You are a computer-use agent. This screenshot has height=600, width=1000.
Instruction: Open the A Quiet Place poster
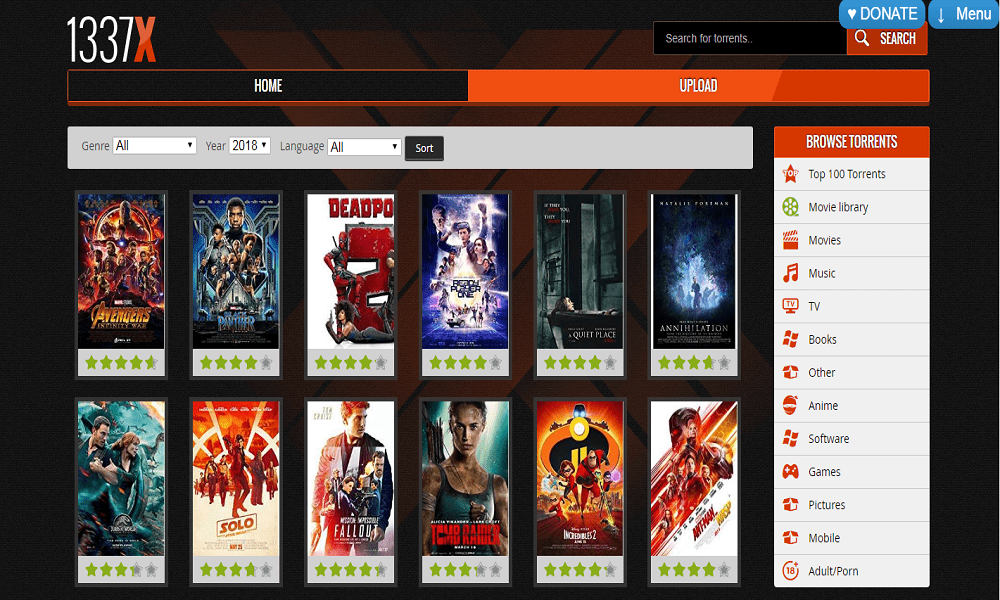point(580,272)
